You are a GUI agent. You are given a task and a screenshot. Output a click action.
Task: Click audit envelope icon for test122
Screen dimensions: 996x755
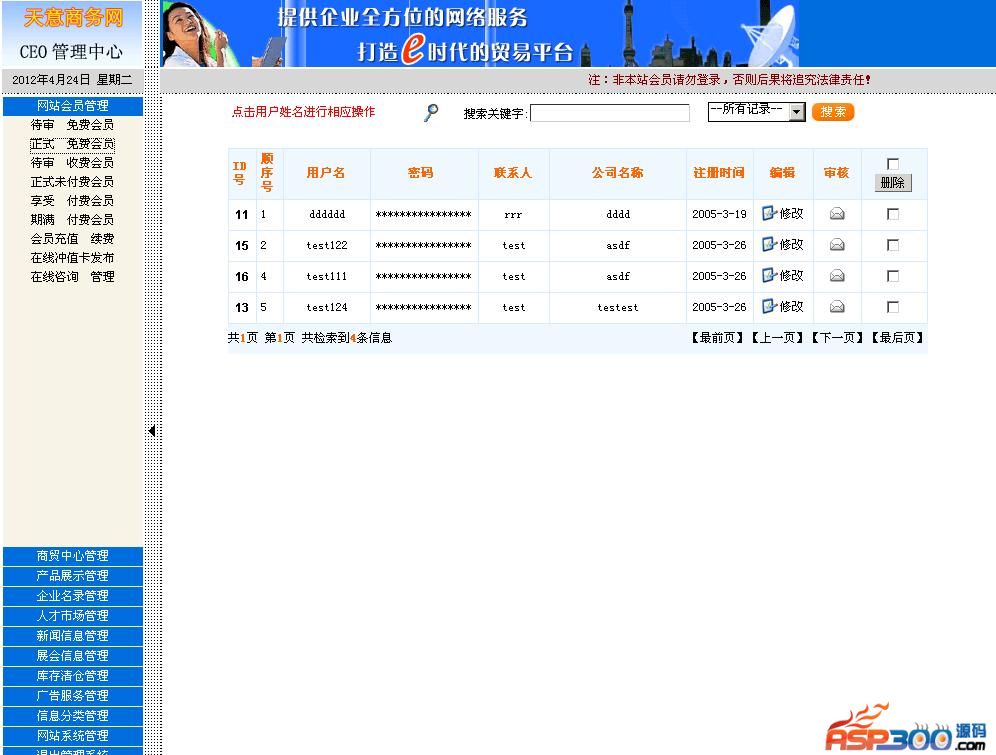(x=837, y=244)
